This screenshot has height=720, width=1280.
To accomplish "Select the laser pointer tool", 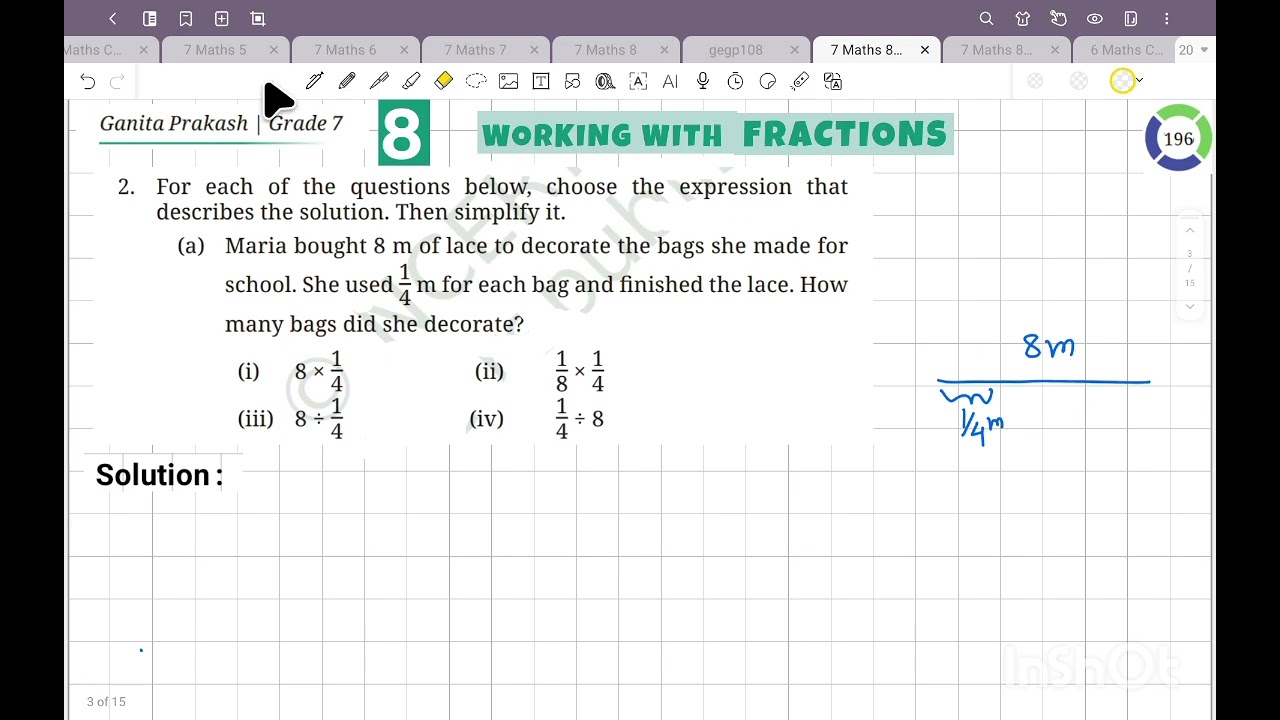I will click(800, 81).
